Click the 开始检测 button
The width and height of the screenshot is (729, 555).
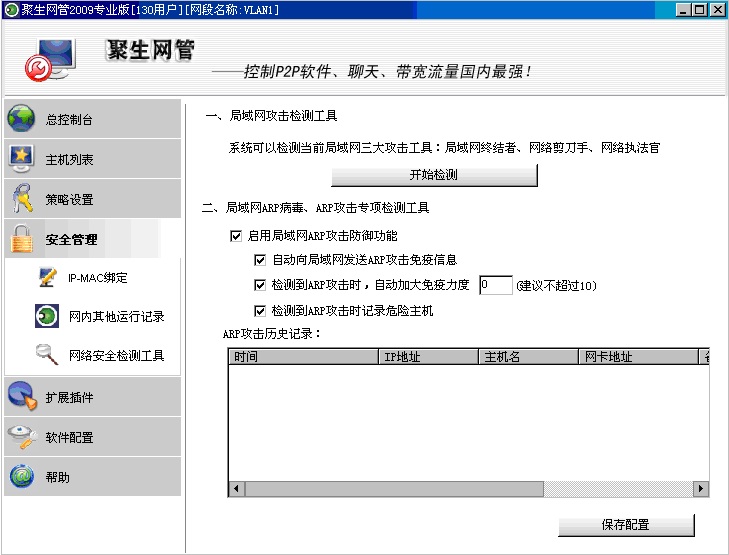click(x=434, y=175)
